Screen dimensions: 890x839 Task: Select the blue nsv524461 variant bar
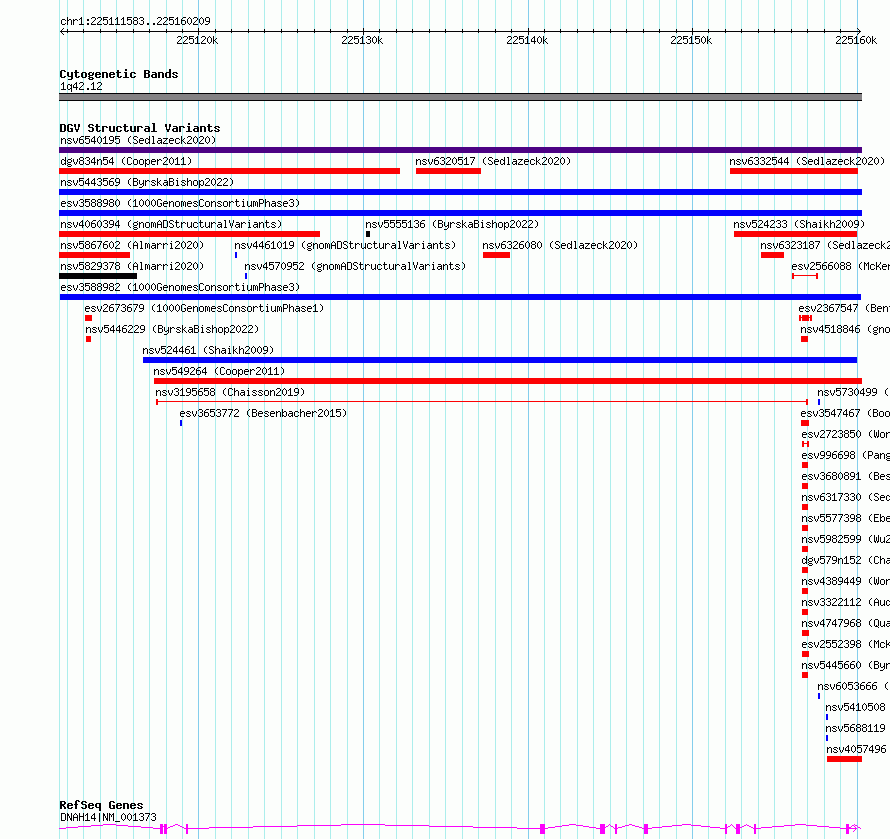499,360
